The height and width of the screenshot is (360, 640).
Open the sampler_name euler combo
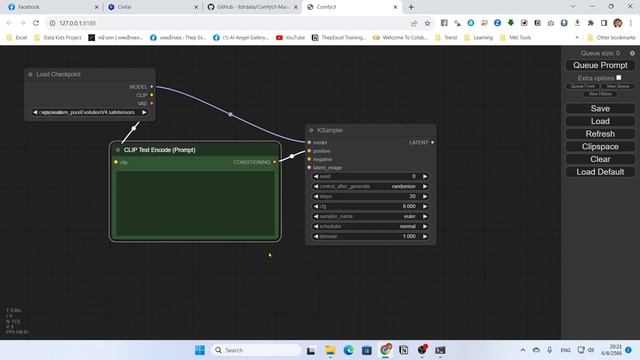coord(370,216)
